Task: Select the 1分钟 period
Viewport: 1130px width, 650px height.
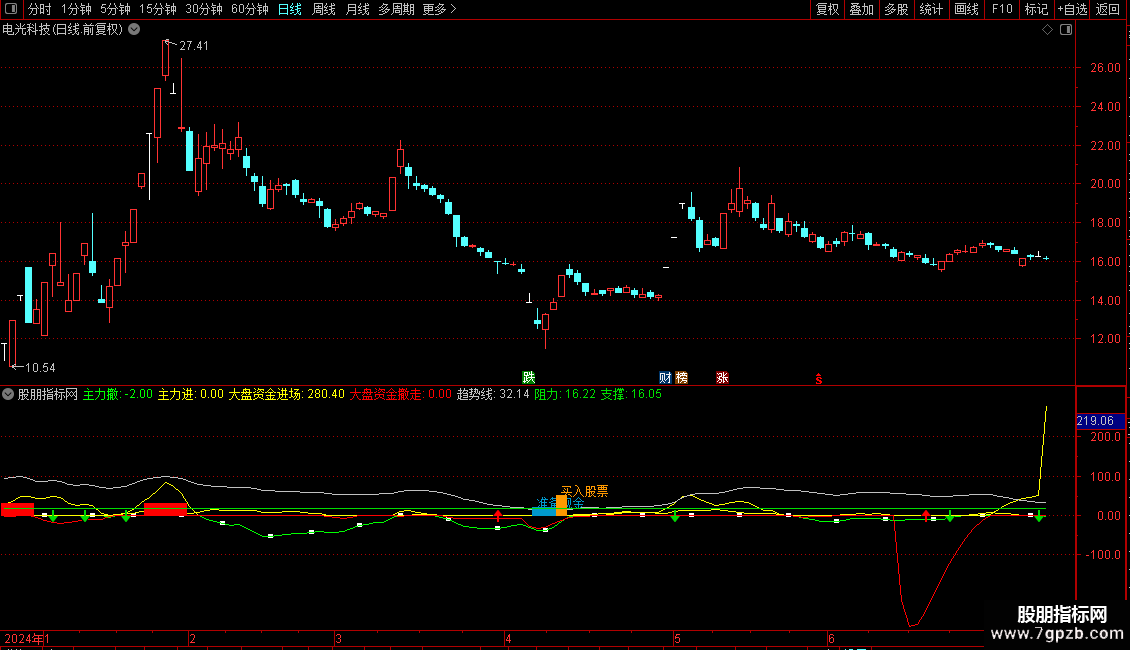Action: click(x=76, y=9)
